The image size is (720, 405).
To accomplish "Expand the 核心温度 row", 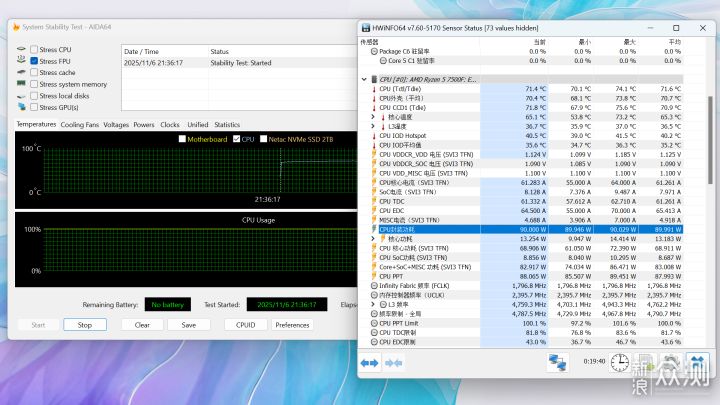I will [373, 117].
